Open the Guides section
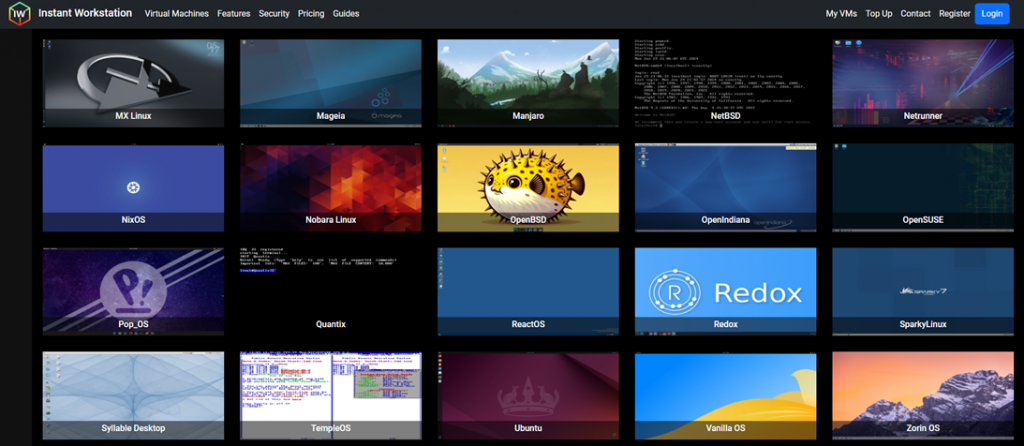Viewport: 1024px width, 446px height. coord(345,14)
